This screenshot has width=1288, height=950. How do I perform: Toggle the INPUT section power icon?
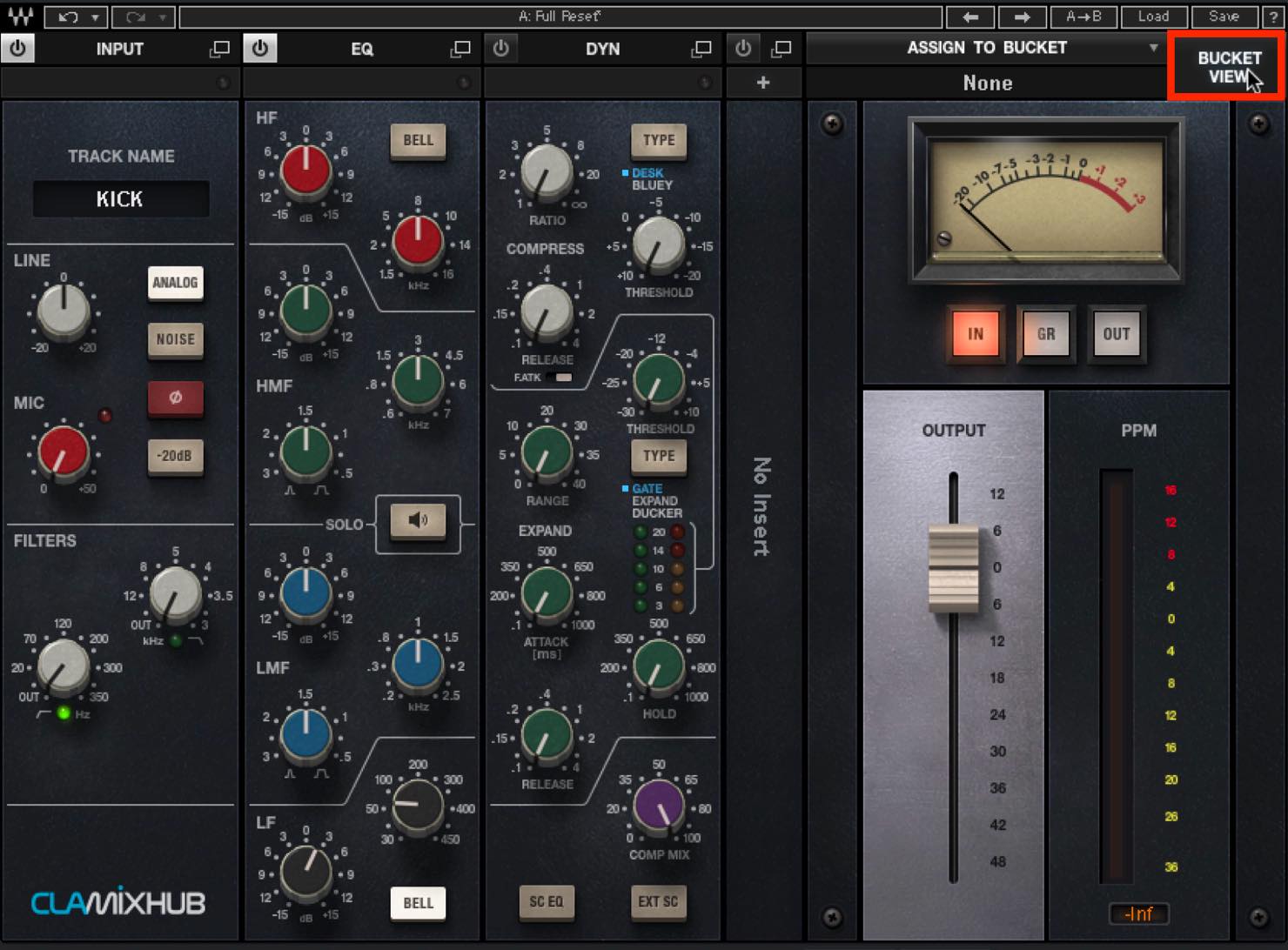[17, 49]
